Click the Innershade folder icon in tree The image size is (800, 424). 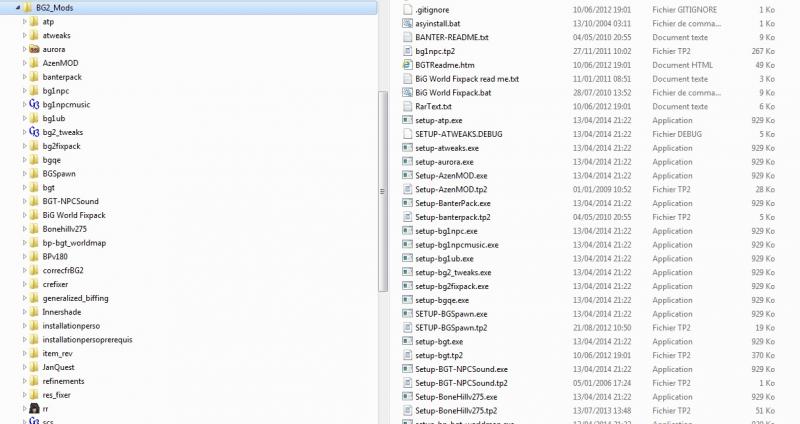[34, 312]
